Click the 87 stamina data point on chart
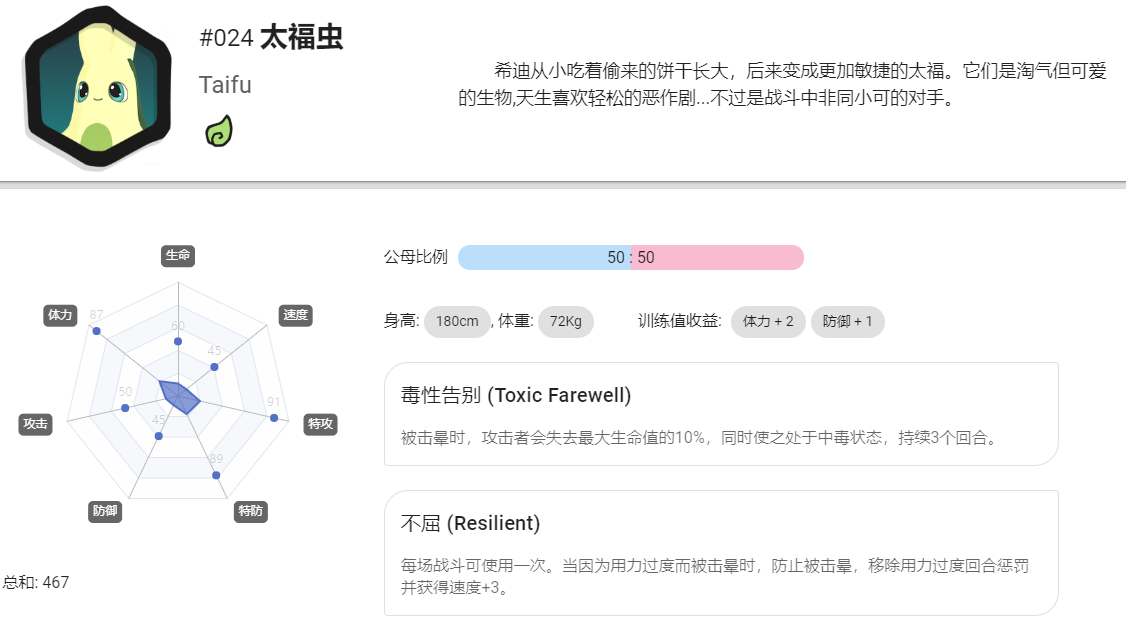Image resolution: width=1126 pixels, height=644 pixels. tap(96, 331)
